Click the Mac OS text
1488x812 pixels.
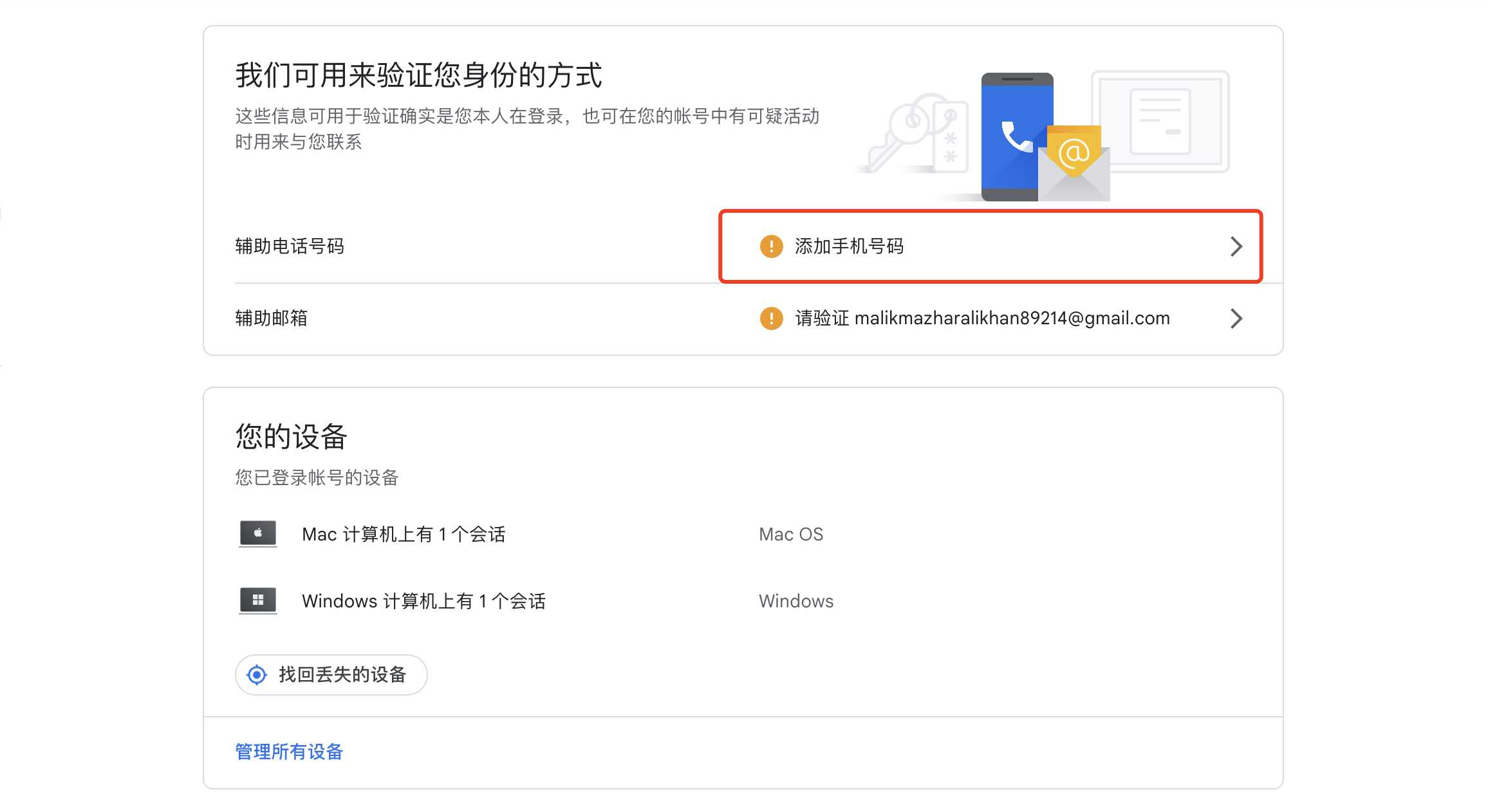click(791, 534)
